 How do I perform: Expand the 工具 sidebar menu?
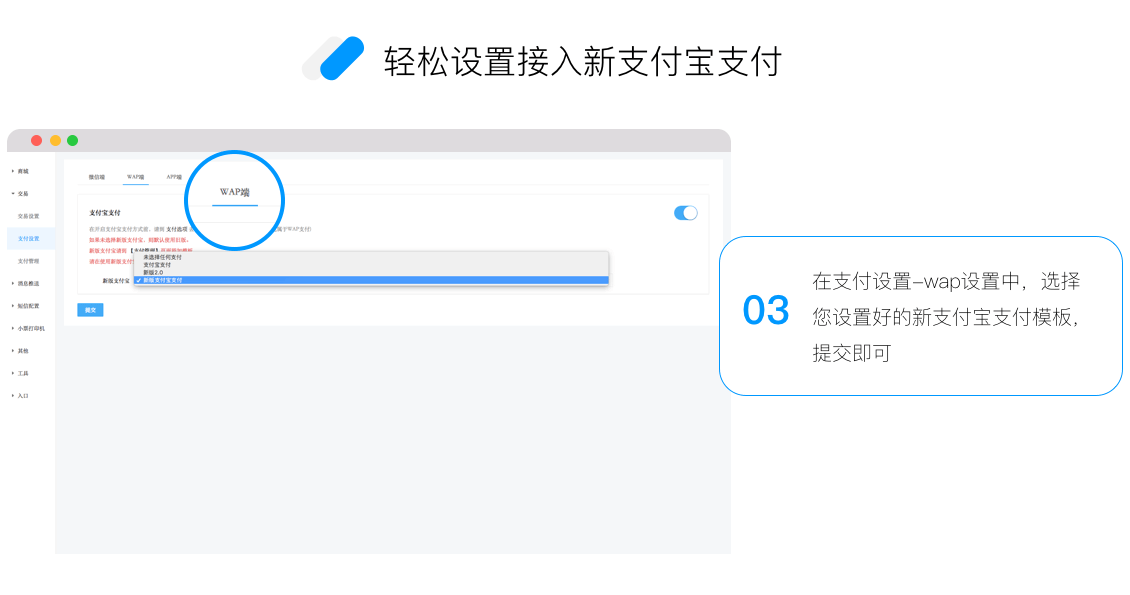click(x=22, y=373)
